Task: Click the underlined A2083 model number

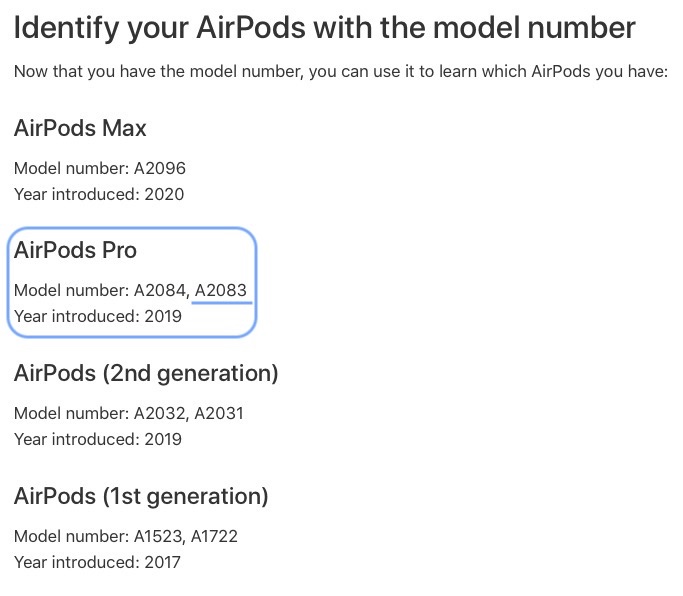Action: pos(220,291)
